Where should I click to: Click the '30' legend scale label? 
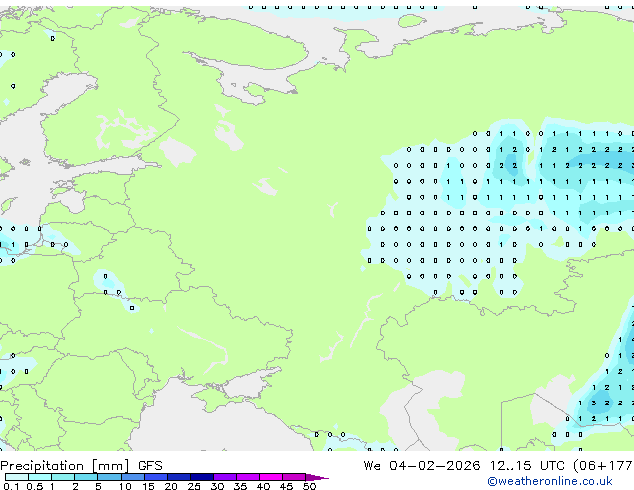click(217, 486)
